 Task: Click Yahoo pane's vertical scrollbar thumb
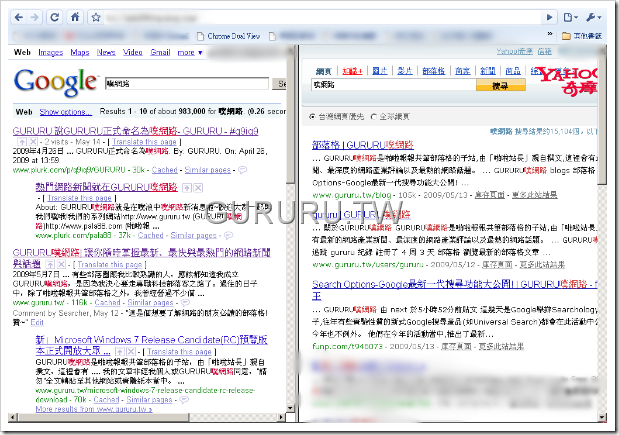coord(602,118)
